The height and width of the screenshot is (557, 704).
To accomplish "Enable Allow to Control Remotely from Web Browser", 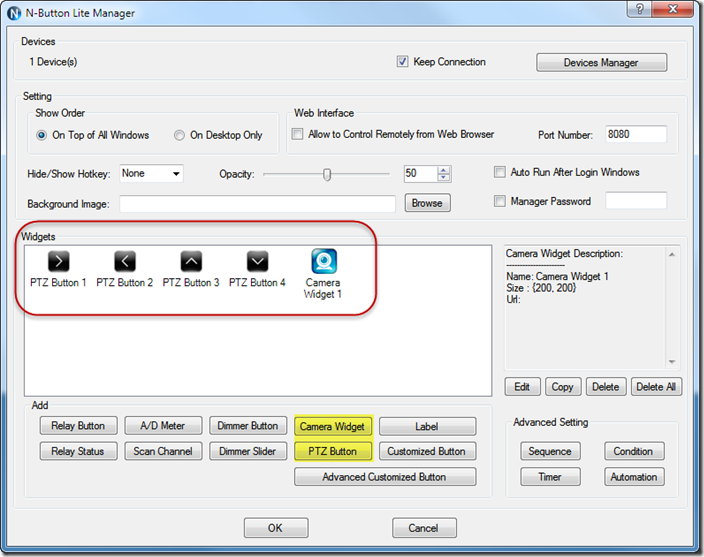I will [297, 134].
